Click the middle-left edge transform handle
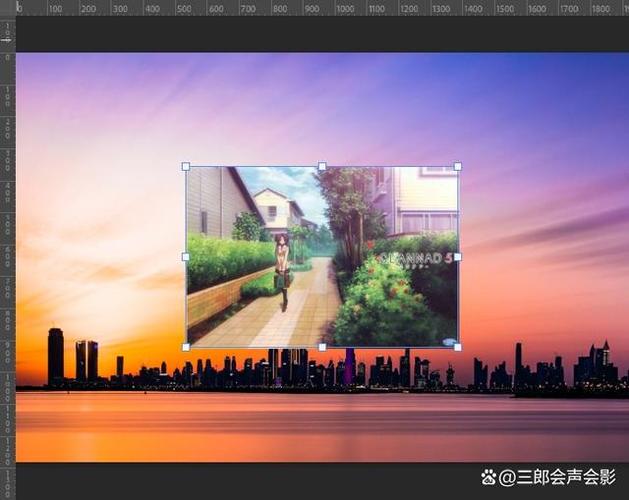The height and width of the screenshot is (500, 629). (x=186, y=257)
